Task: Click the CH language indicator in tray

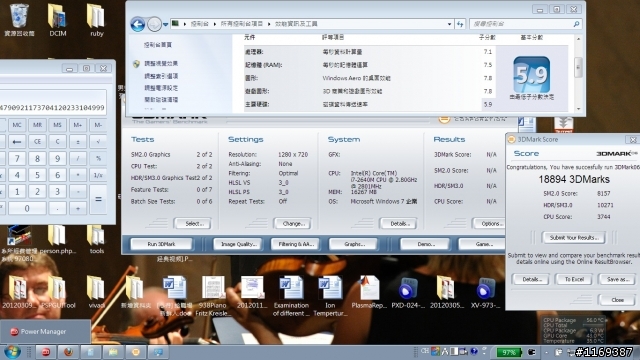Action: (x=425, y=351)
